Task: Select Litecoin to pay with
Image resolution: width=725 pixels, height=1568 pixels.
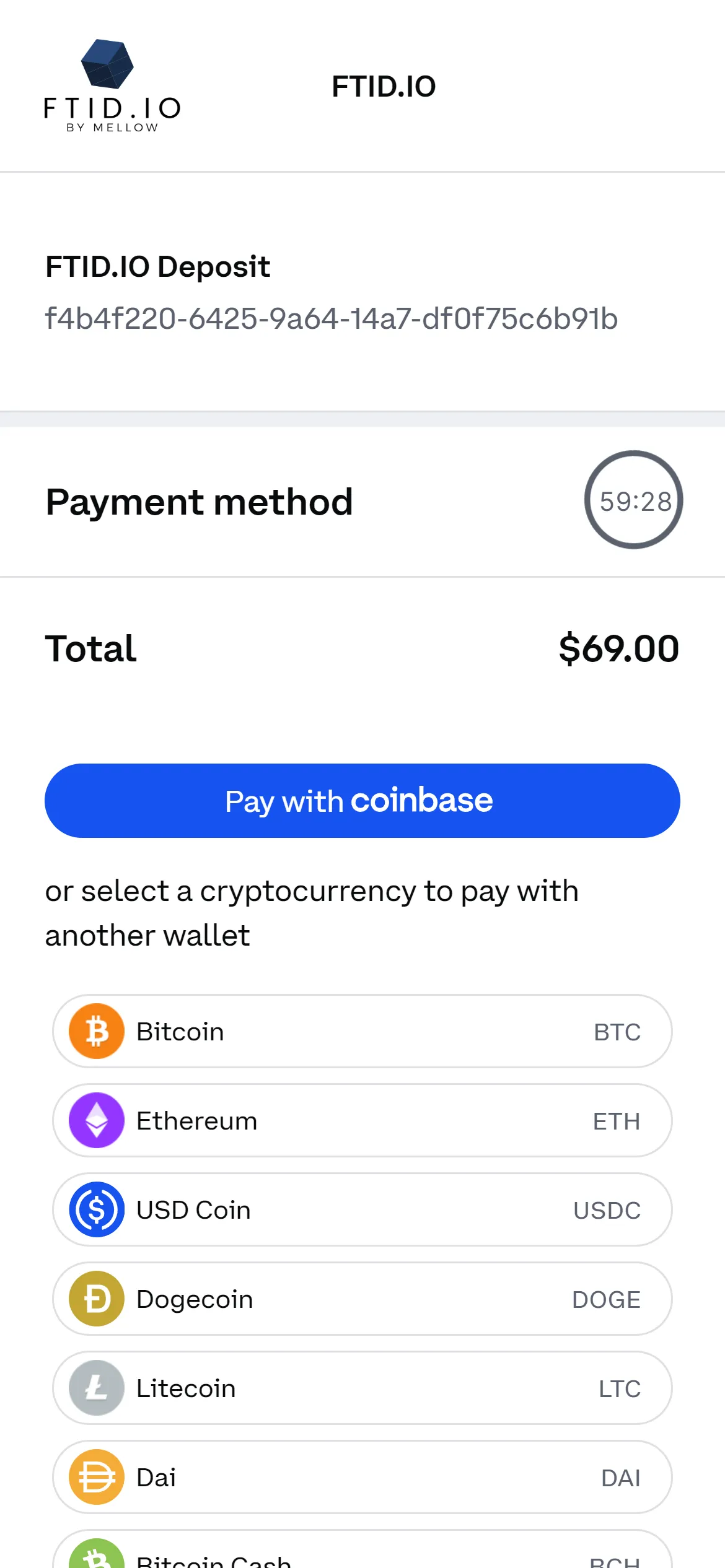Action: [x=362, y=1388]
